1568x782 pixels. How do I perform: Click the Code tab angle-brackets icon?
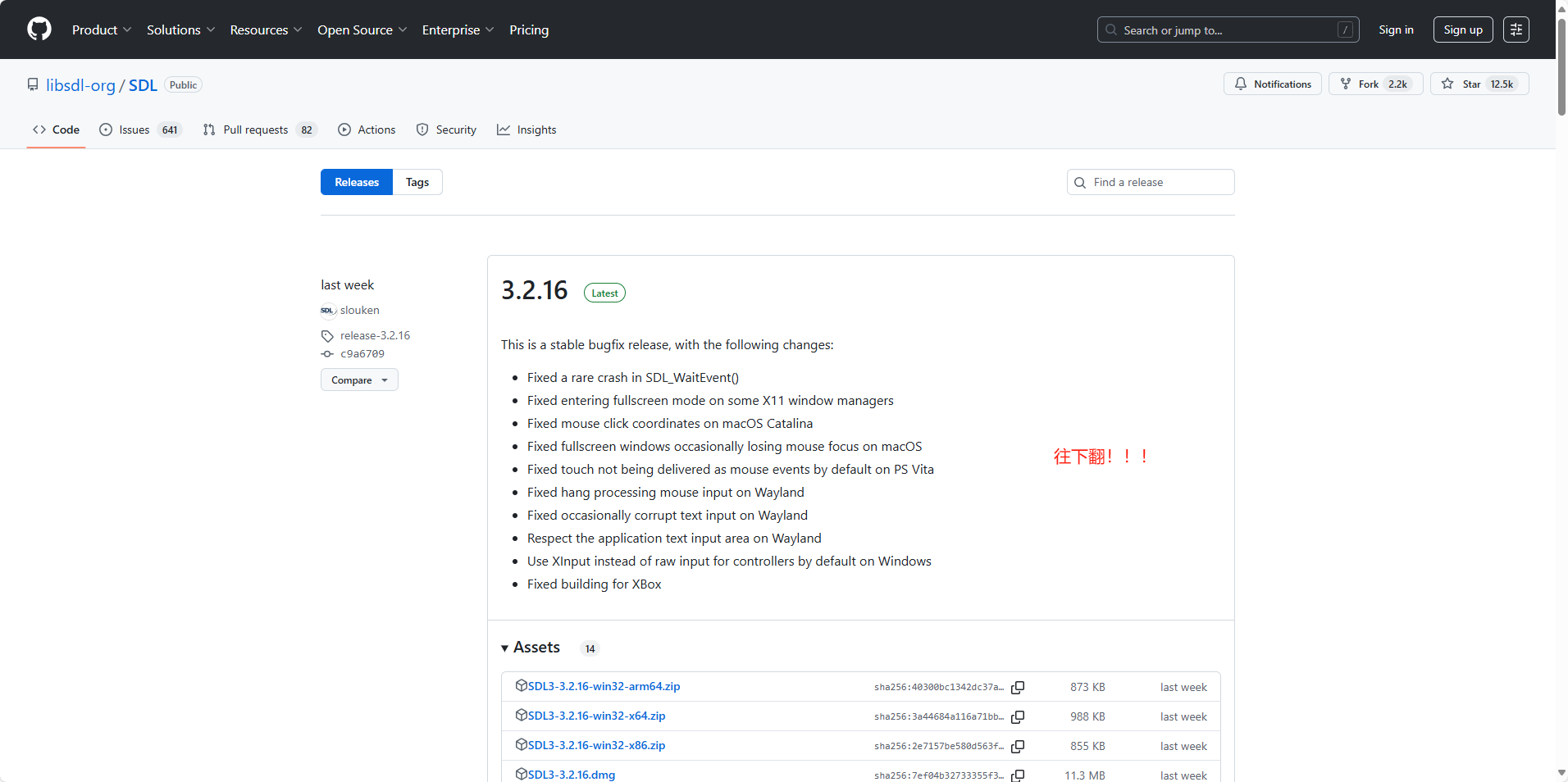point(39,130)
